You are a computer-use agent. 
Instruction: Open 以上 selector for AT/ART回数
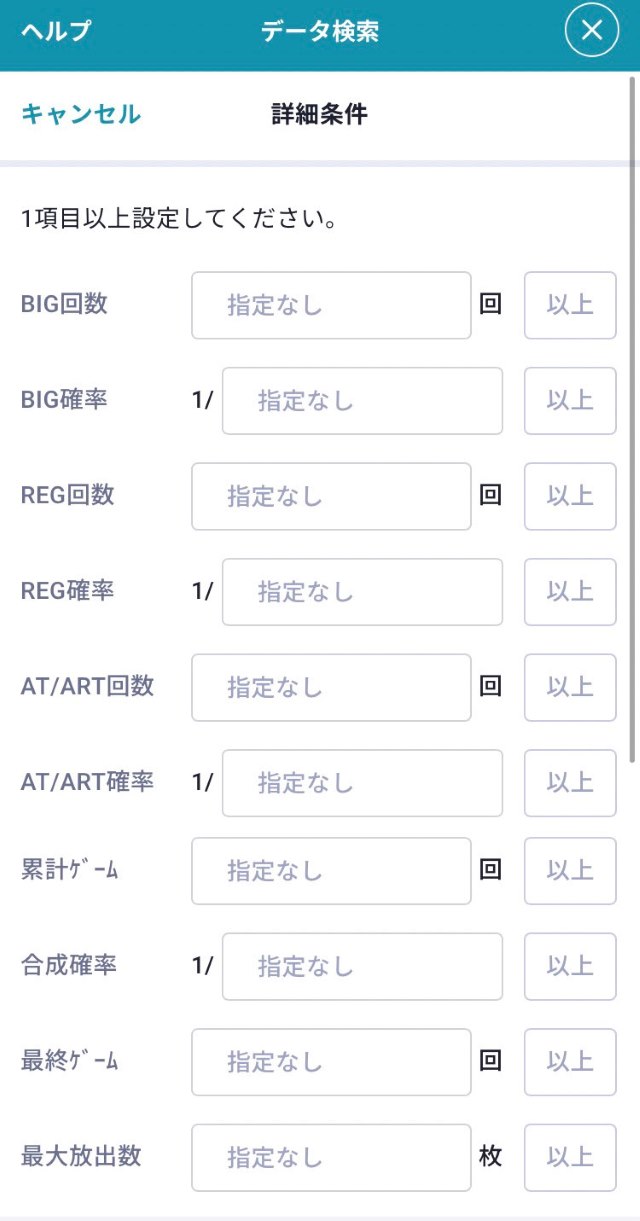570,687
